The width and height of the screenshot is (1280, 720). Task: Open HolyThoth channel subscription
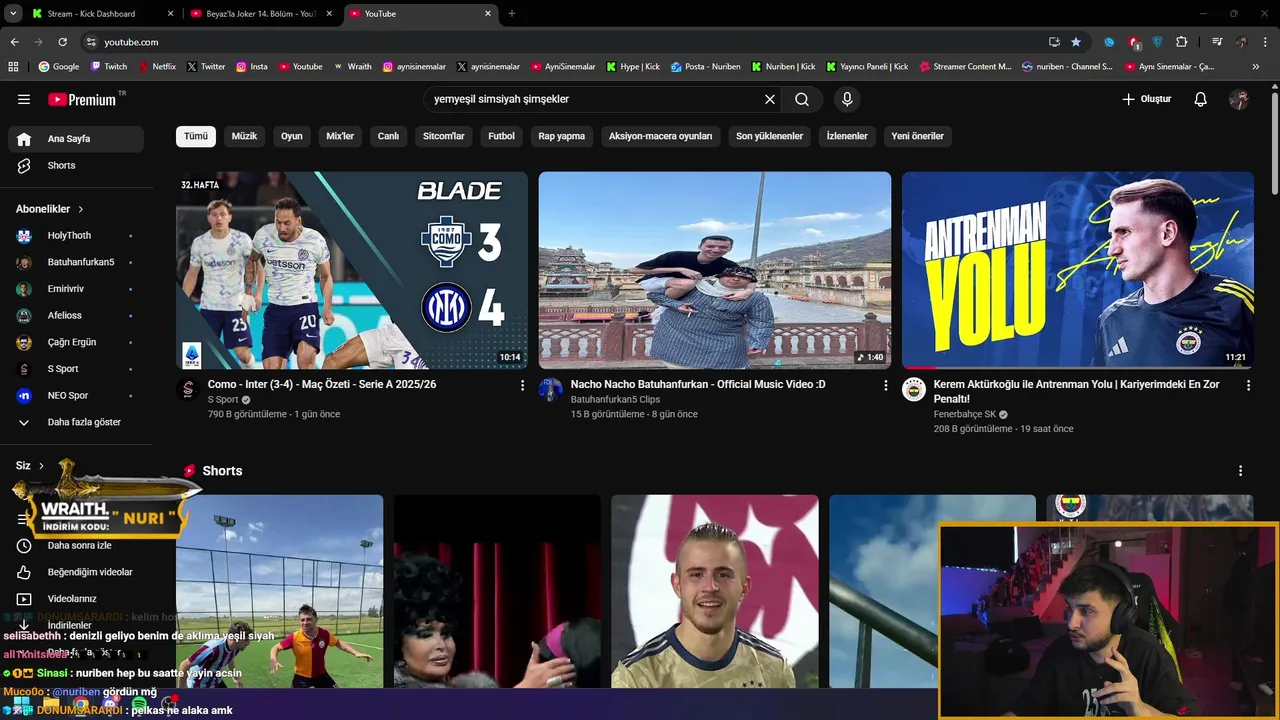coord(76,235)
